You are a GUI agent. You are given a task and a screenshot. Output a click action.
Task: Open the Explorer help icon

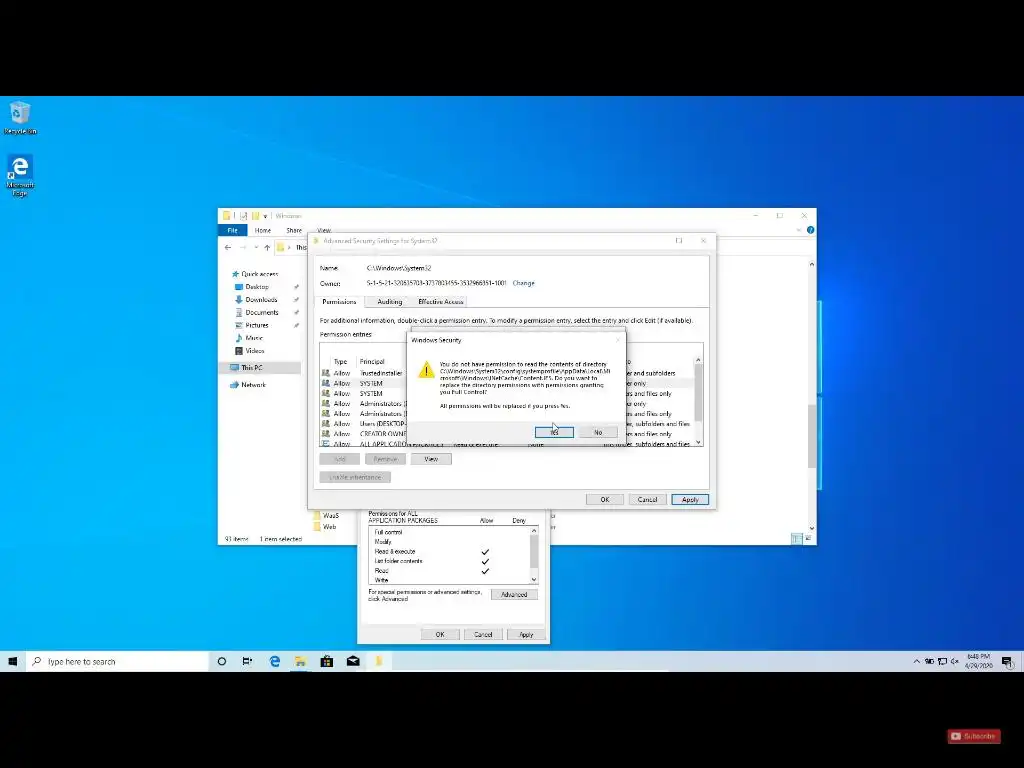tap(810, 231)
